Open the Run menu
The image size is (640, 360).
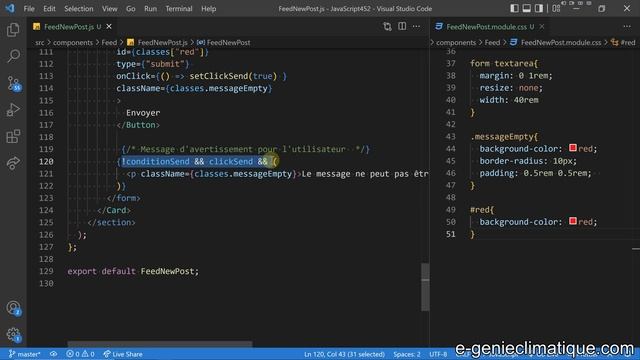click(150, 9)
